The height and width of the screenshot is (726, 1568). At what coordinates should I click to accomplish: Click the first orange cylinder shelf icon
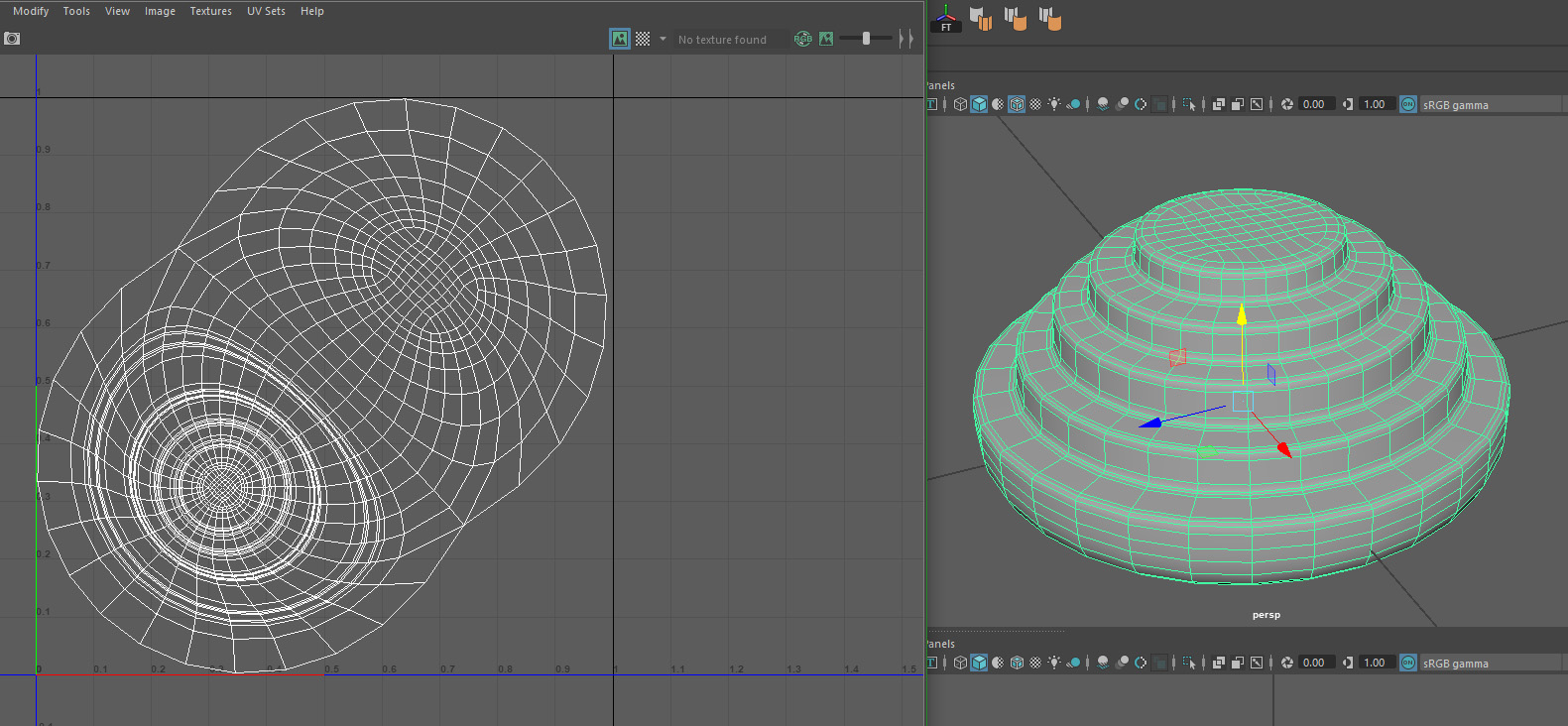tap(981, 18)
